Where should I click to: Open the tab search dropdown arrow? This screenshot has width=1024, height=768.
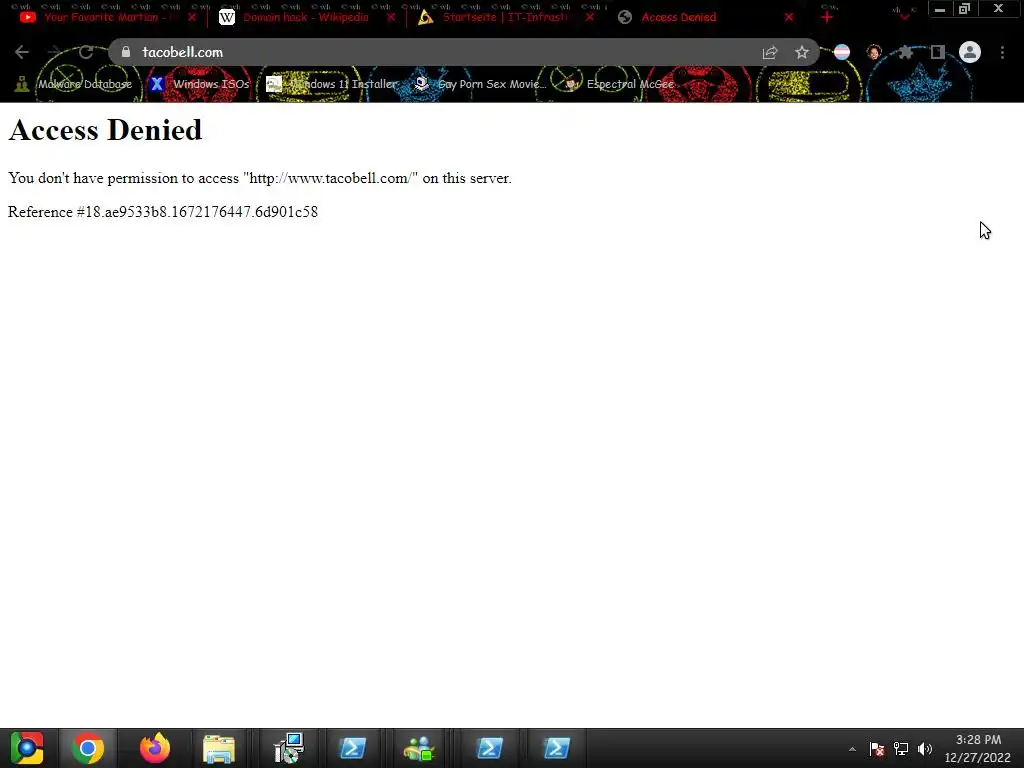point(904,18)
